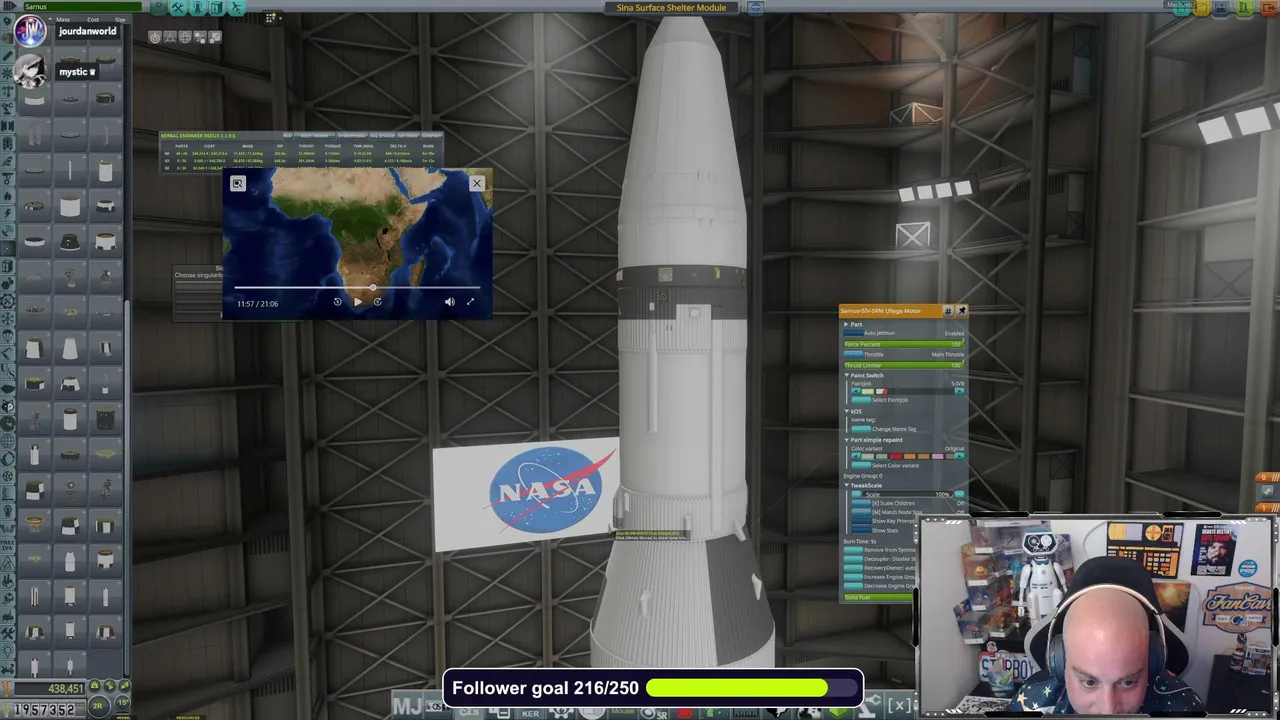The height and width of the screenshot is (720, 1280).
Task: Skip the video forward ten seconds
Action: pos(377,301)
